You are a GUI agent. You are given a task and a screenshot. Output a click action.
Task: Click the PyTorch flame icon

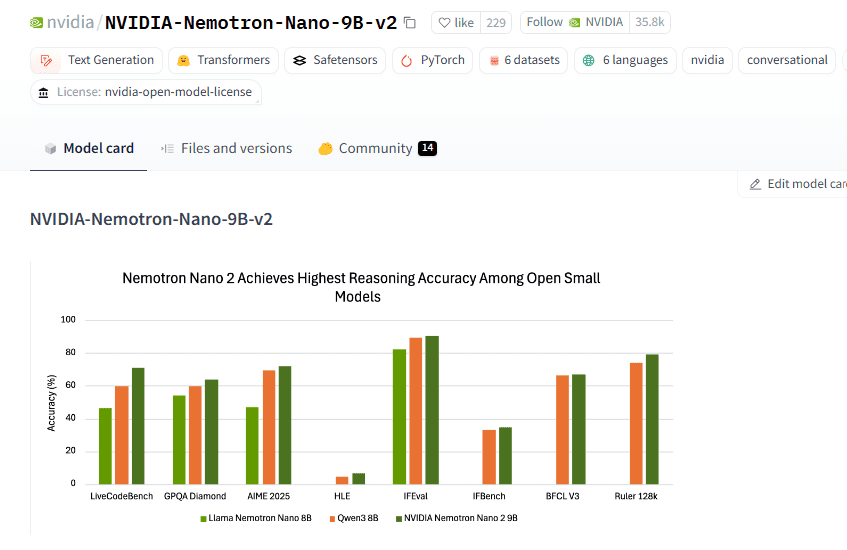click(x=406, y=61)
